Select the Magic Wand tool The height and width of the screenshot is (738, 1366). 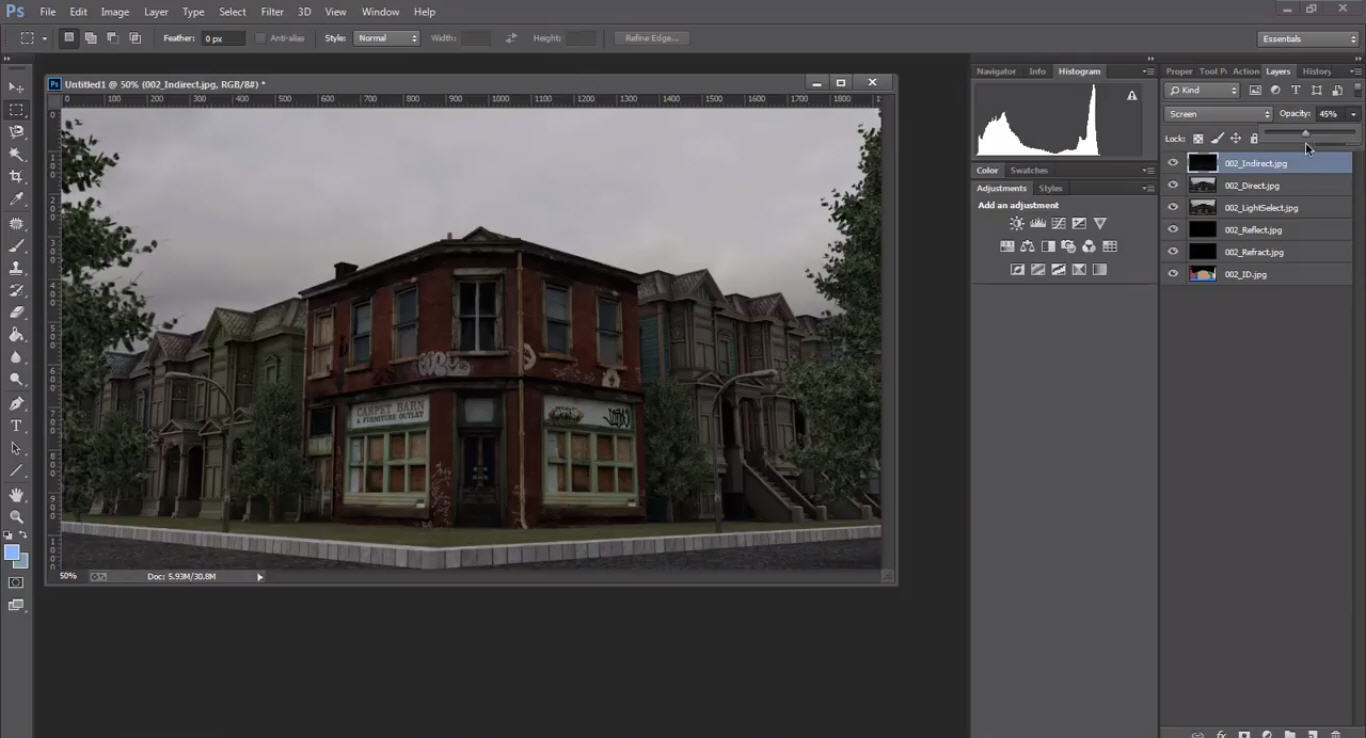pyautogui.click(x=16, y=154)
